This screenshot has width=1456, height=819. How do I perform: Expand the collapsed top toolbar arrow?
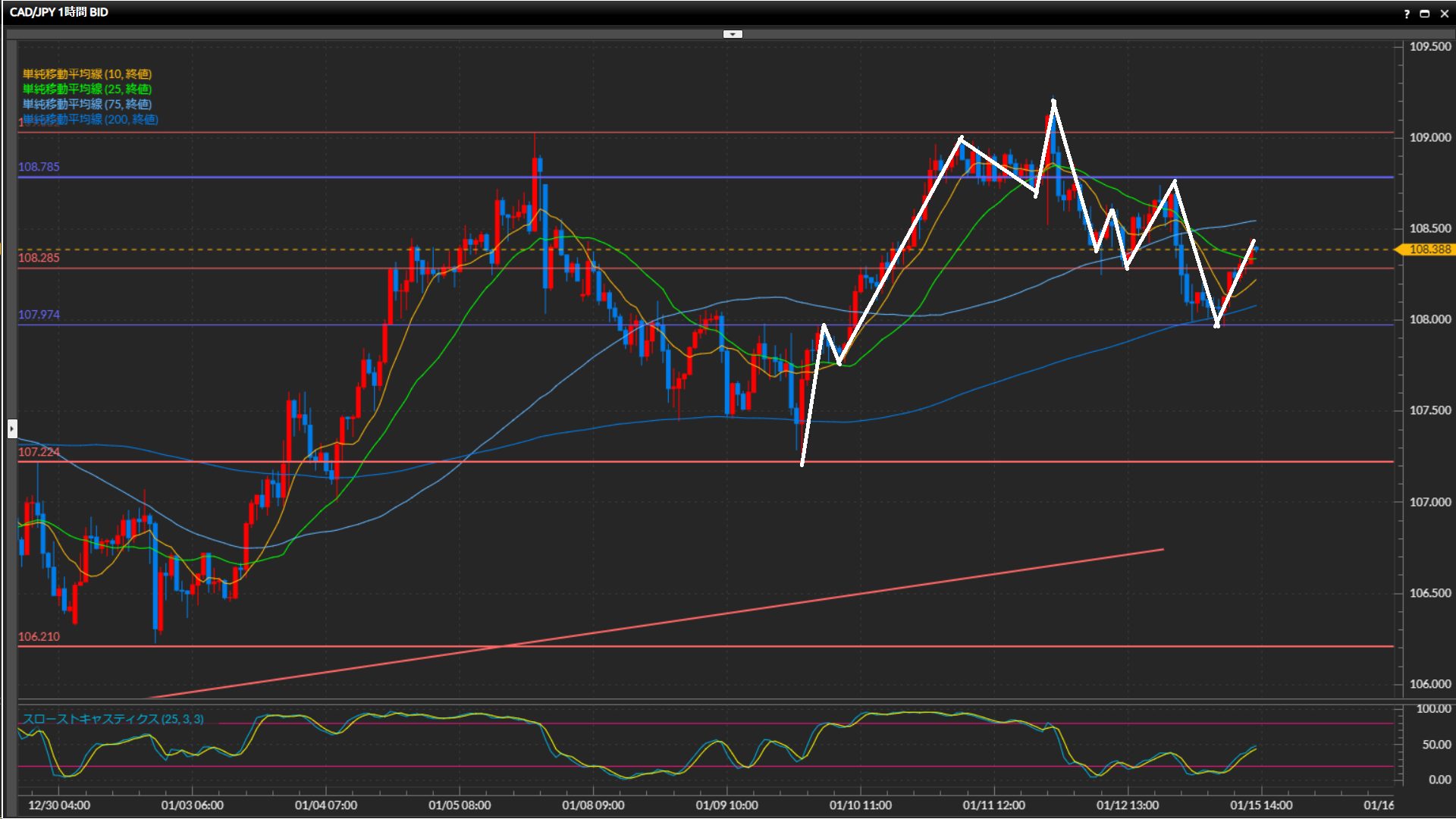[x=733, y=34]
